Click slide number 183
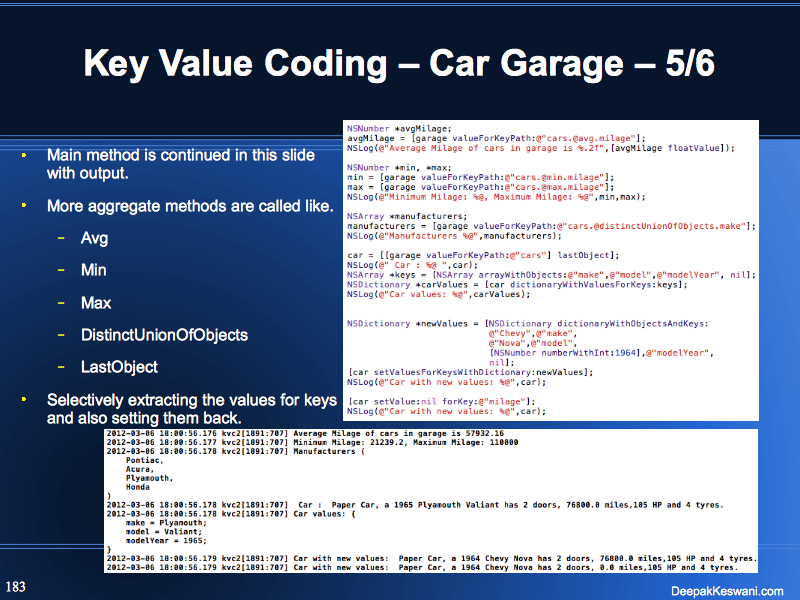Screen dimensions: 800x600 point(16,586)
